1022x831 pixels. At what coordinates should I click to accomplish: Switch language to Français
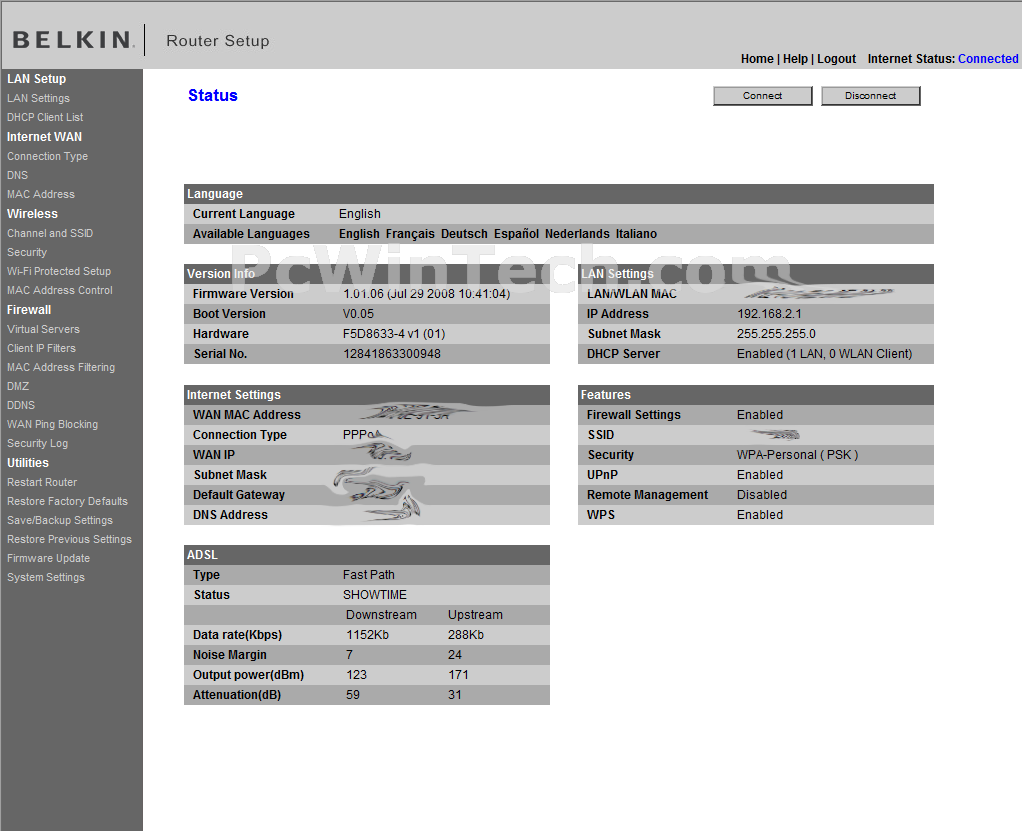coord(410,234)
